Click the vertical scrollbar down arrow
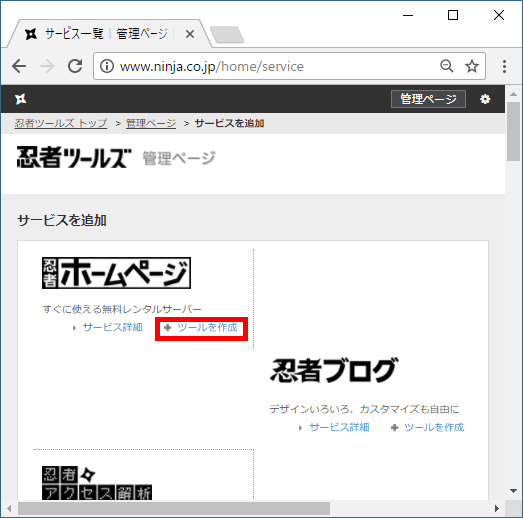 (514, 491)
